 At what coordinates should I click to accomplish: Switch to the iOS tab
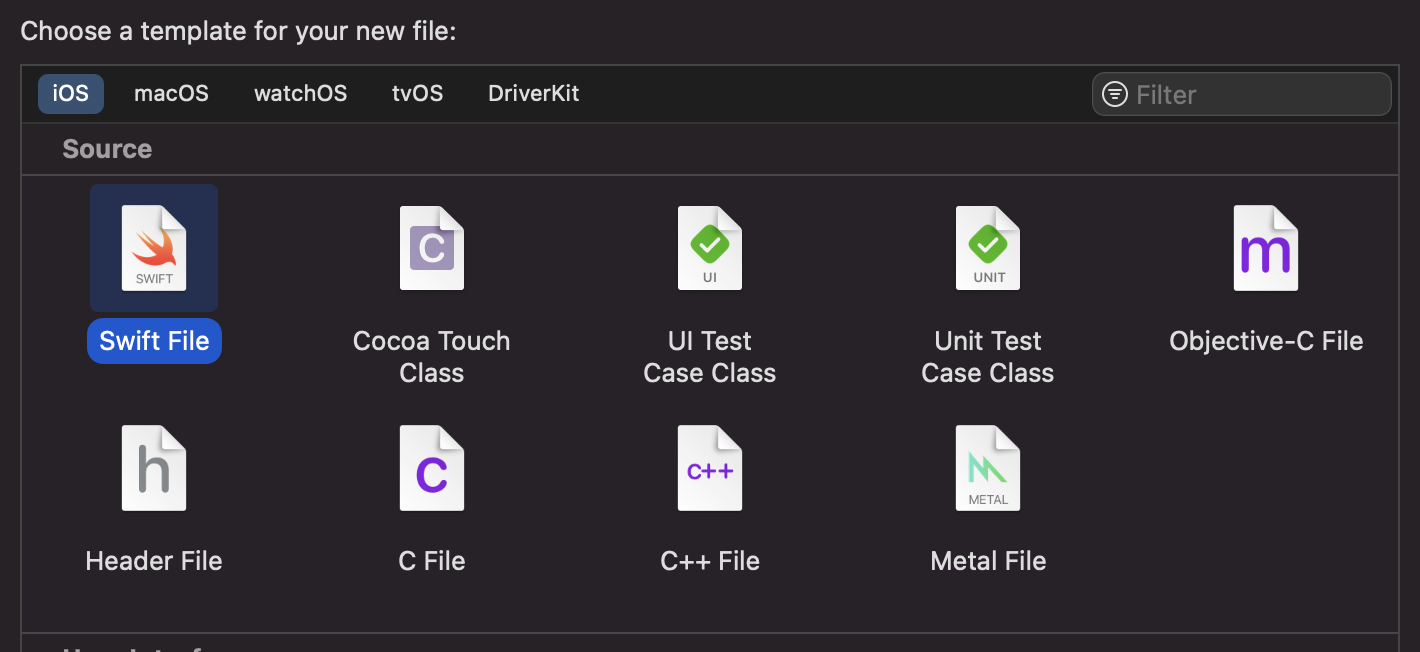pos(71,94)
